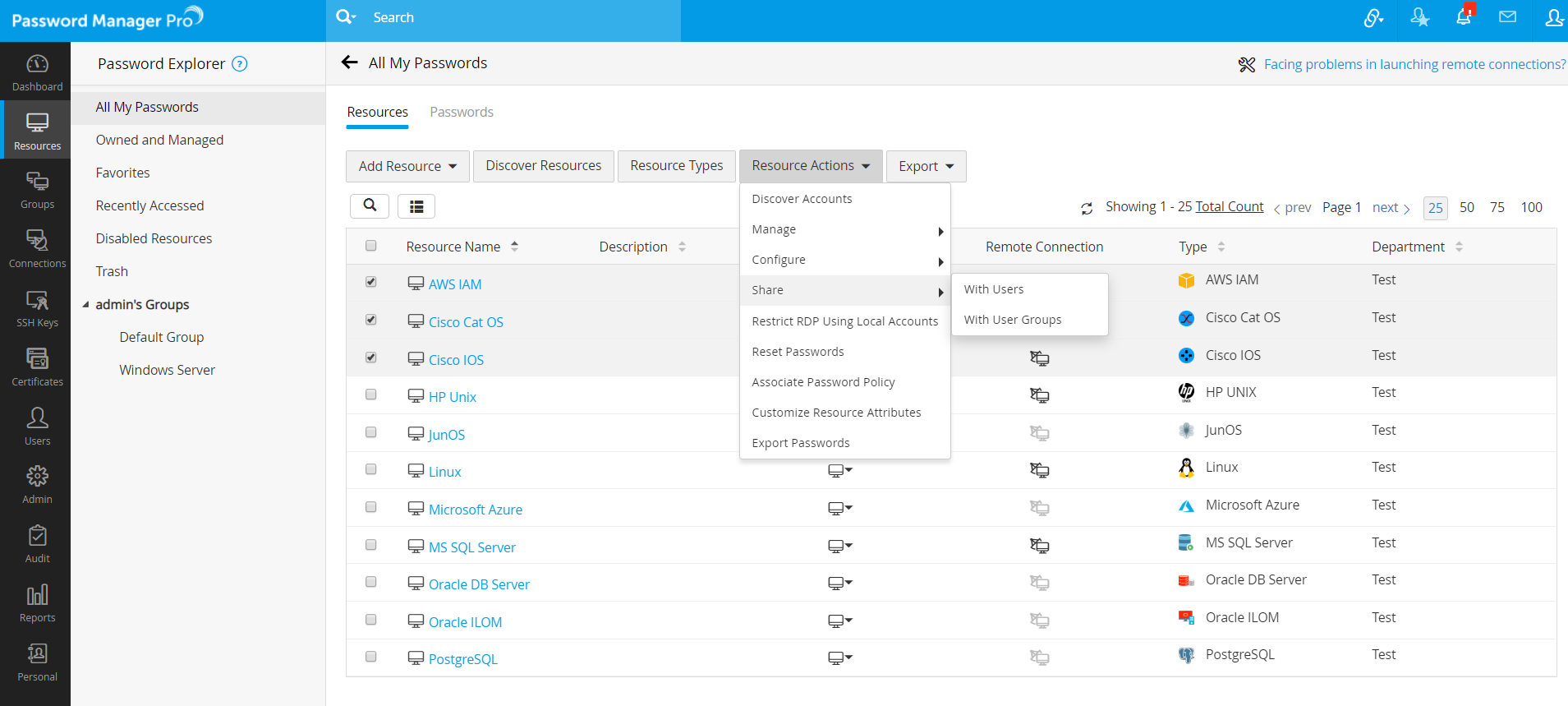The width and height of the screenshot is (1568, 706).
Task: Open the Dashboard from the sidebar
Action: point(37,72)
